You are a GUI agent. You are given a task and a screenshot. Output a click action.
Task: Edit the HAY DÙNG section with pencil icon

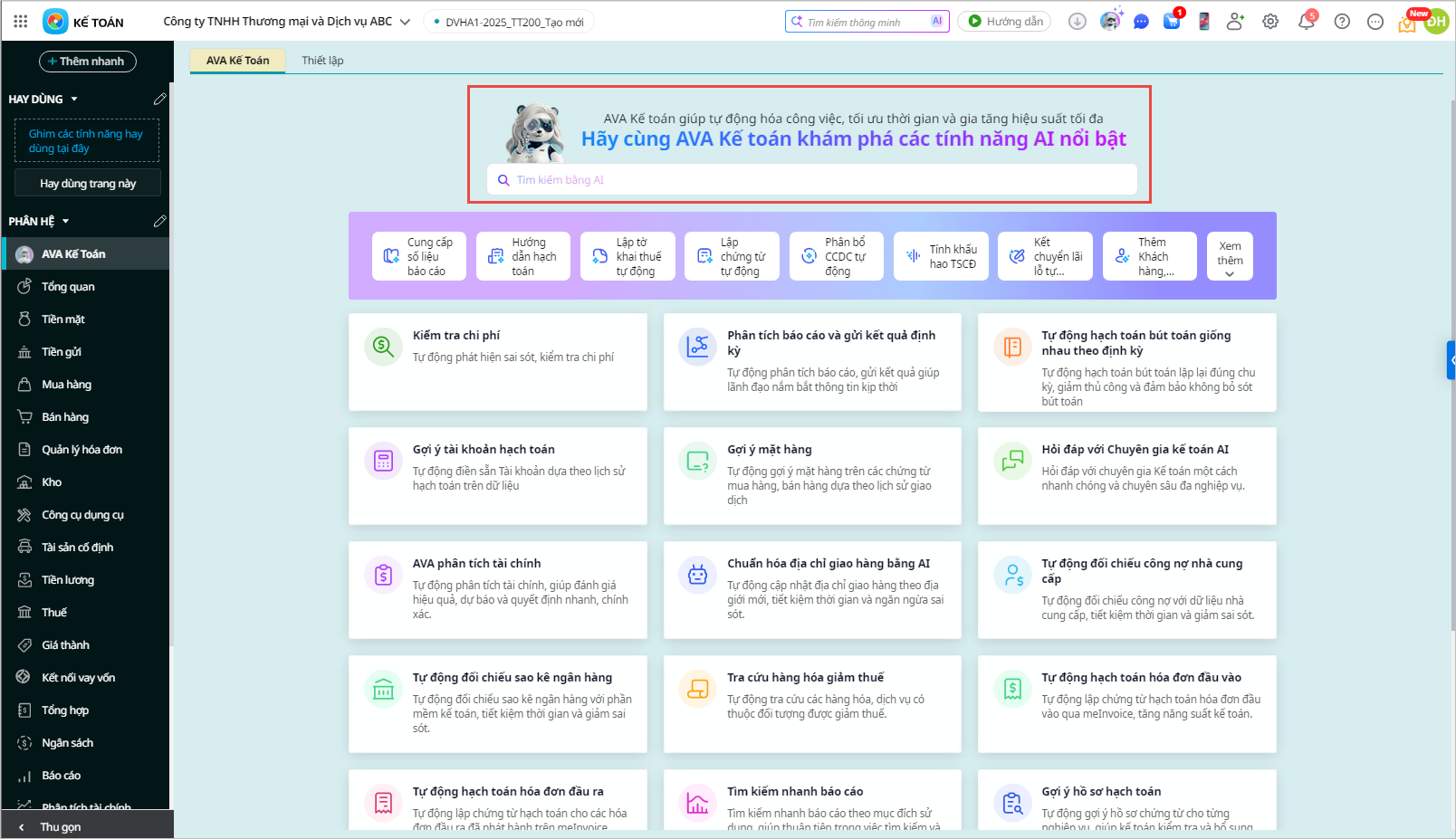160,99
